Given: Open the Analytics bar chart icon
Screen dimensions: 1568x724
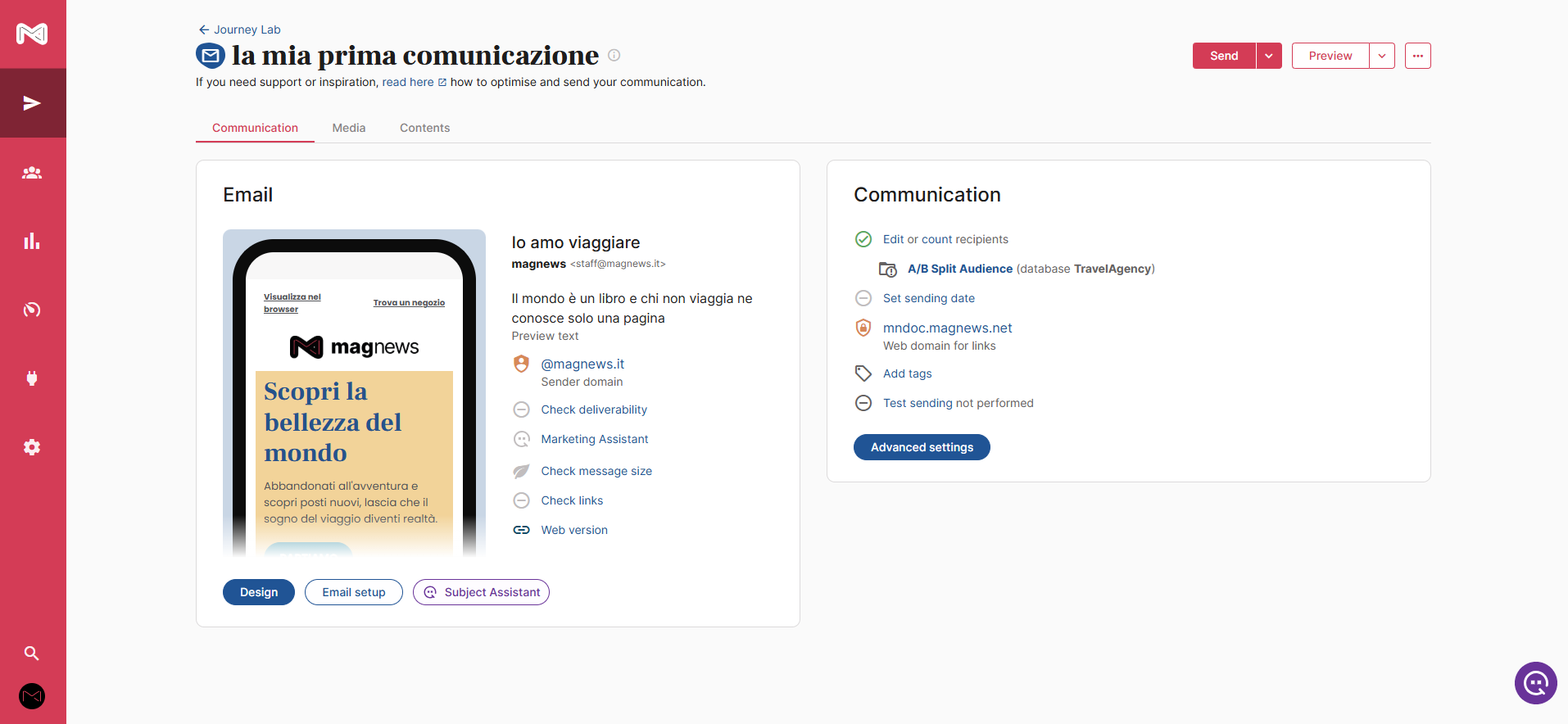Looking at the screenshot, I should click(32, 241).
